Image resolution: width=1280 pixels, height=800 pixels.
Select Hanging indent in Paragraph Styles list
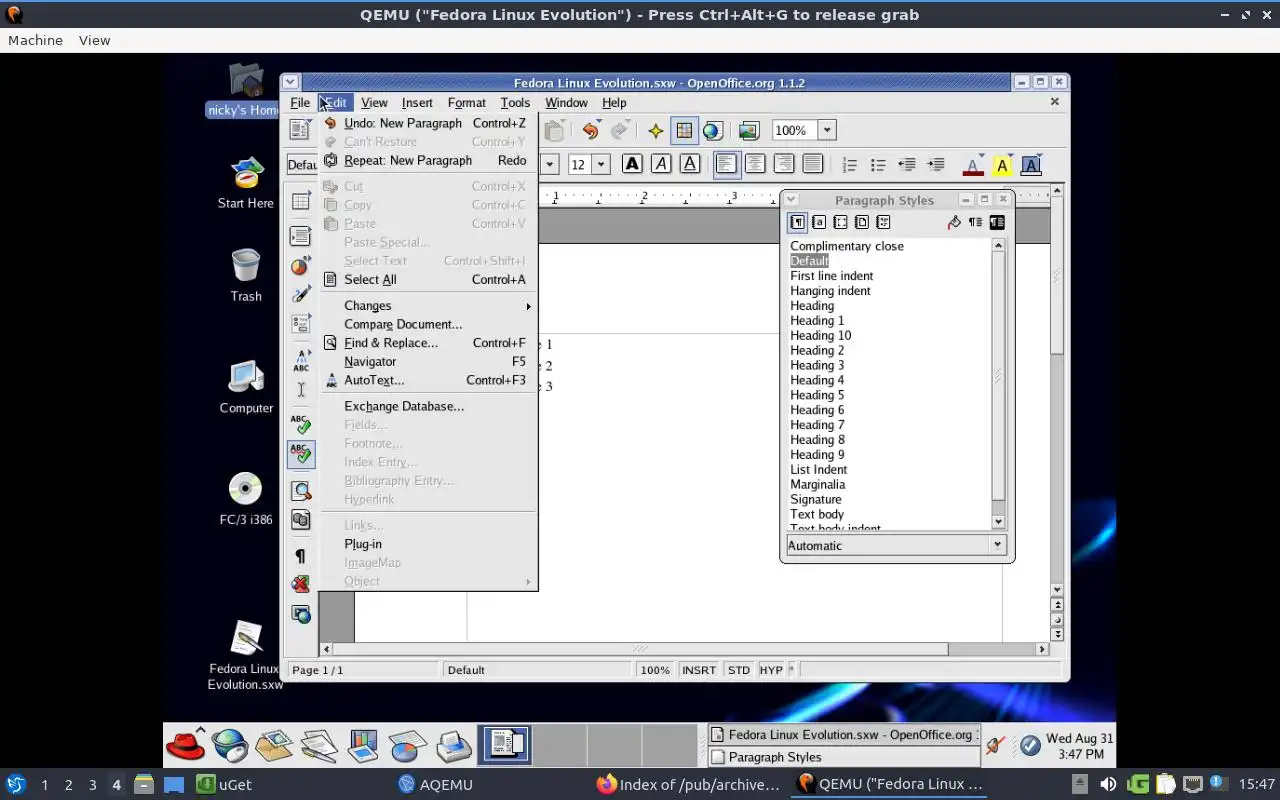coord(830,291)
